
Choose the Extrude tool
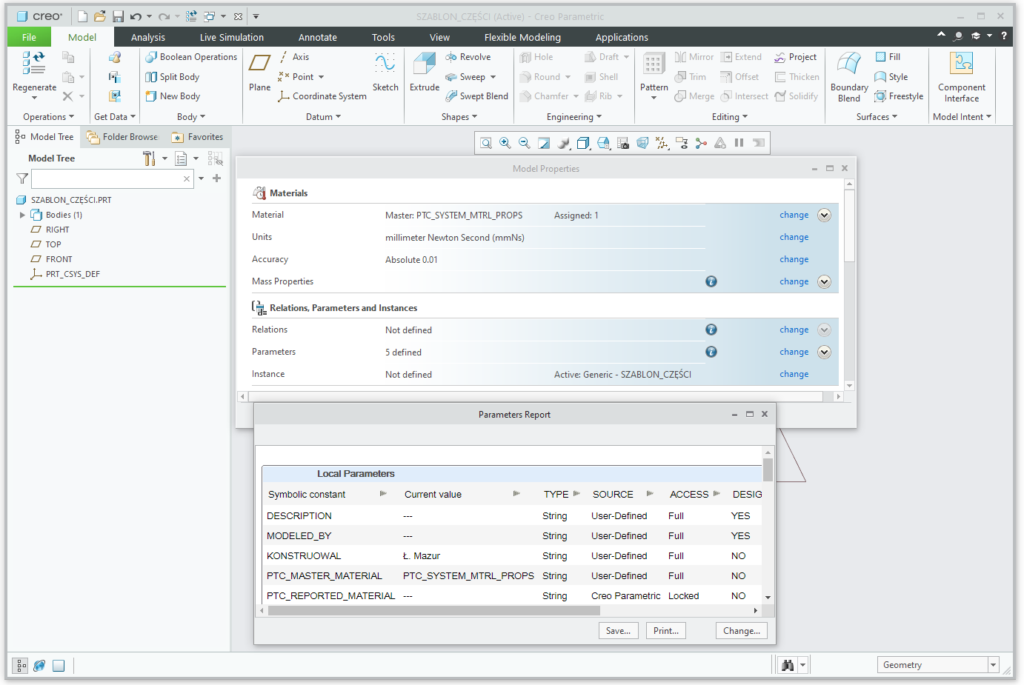(x=424, y=72)
